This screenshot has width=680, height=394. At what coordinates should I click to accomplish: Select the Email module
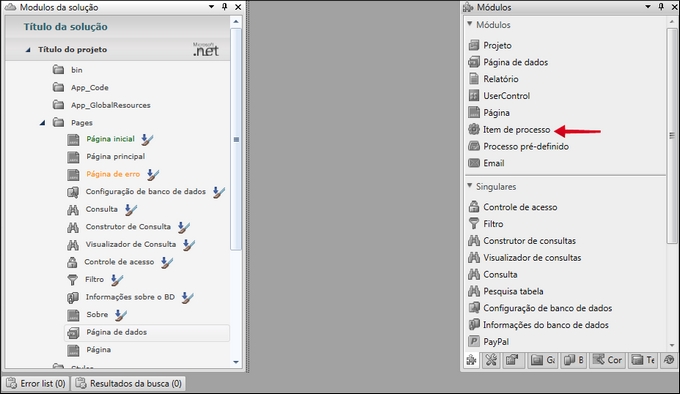(x=486, y=163)
